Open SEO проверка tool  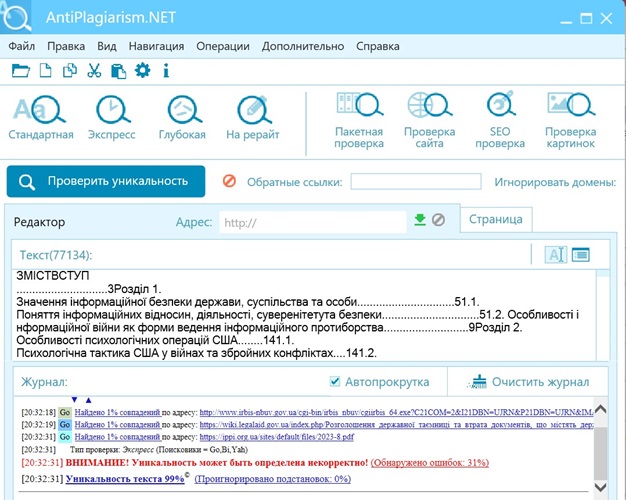click(x=500, y=120)
